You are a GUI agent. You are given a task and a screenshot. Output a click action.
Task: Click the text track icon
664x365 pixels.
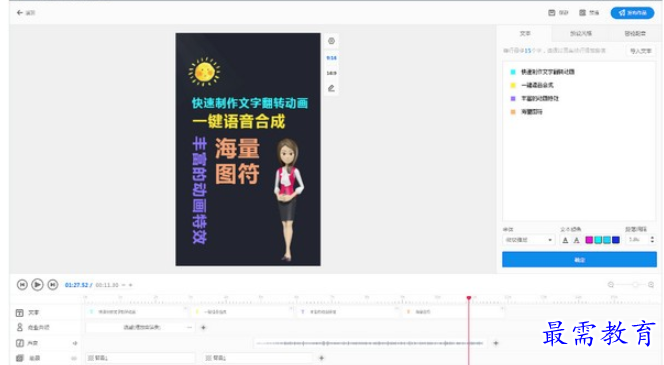pyautogui.click(x=19, y=313)
